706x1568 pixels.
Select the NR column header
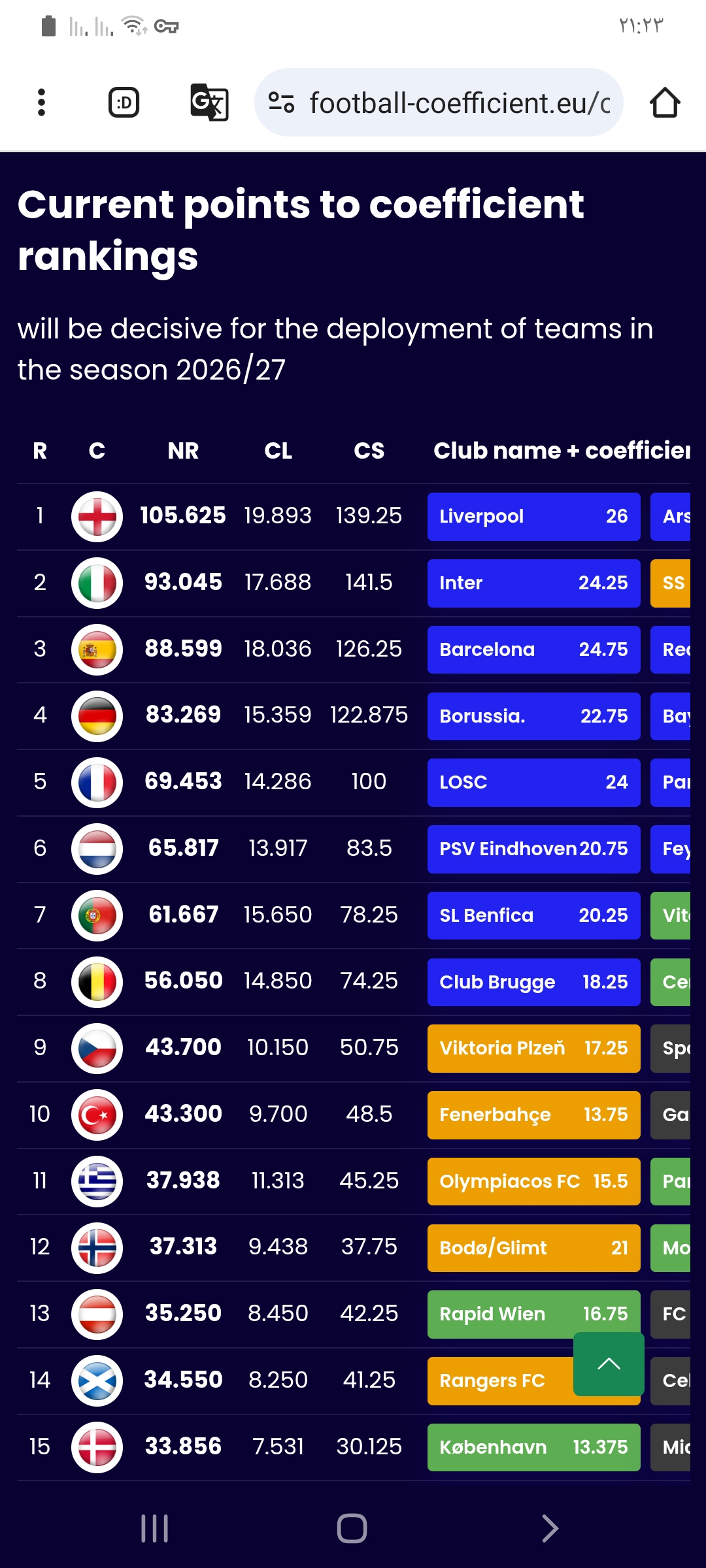[x=183, y=451]
